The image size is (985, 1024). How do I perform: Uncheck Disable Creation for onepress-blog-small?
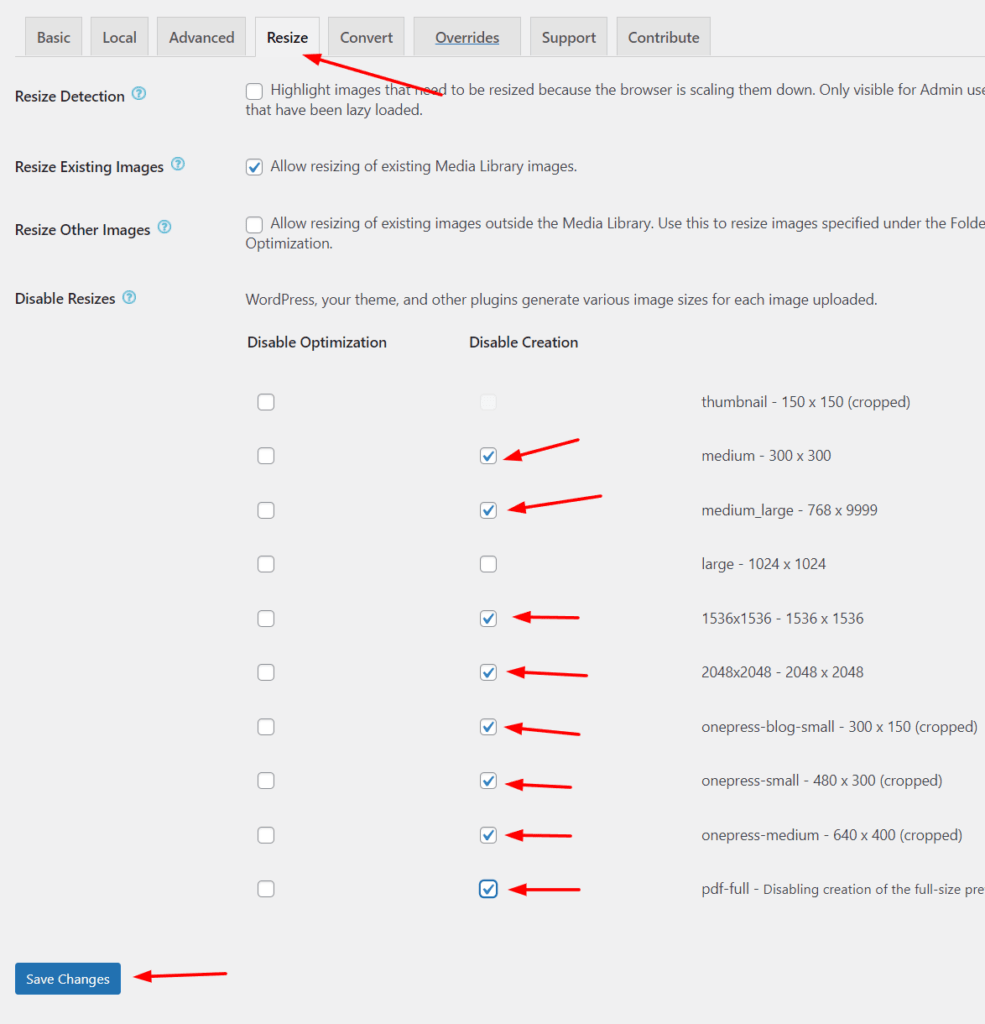[x=488, y=727]
